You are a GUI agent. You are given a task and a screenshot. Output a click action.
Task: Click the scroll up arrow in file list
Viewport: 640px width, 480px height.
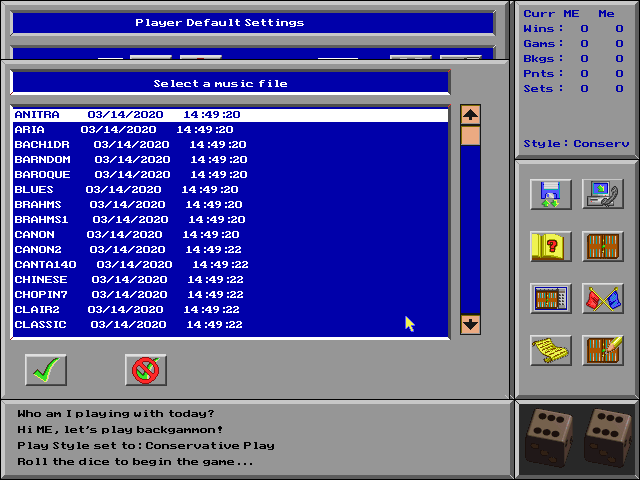pos(470,115)
